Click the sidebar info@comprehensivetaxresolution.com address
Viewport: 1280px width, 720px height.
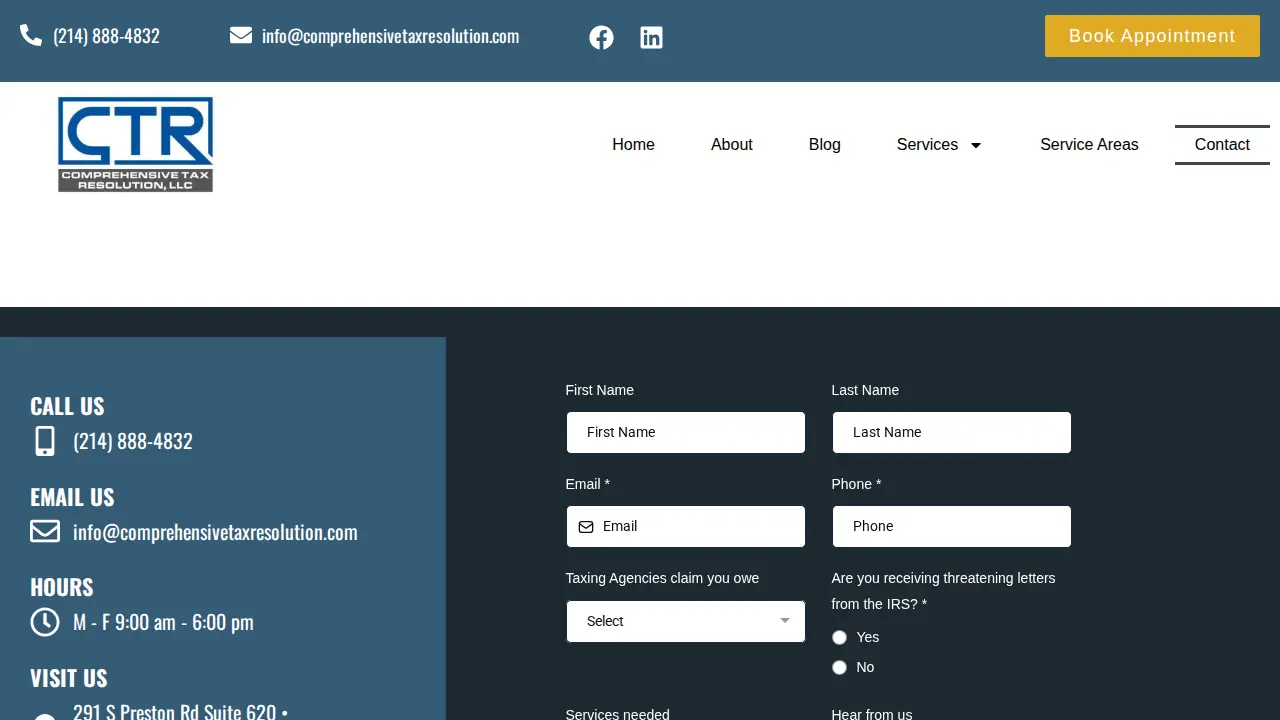pyautogui.click(x=215, y=532)
